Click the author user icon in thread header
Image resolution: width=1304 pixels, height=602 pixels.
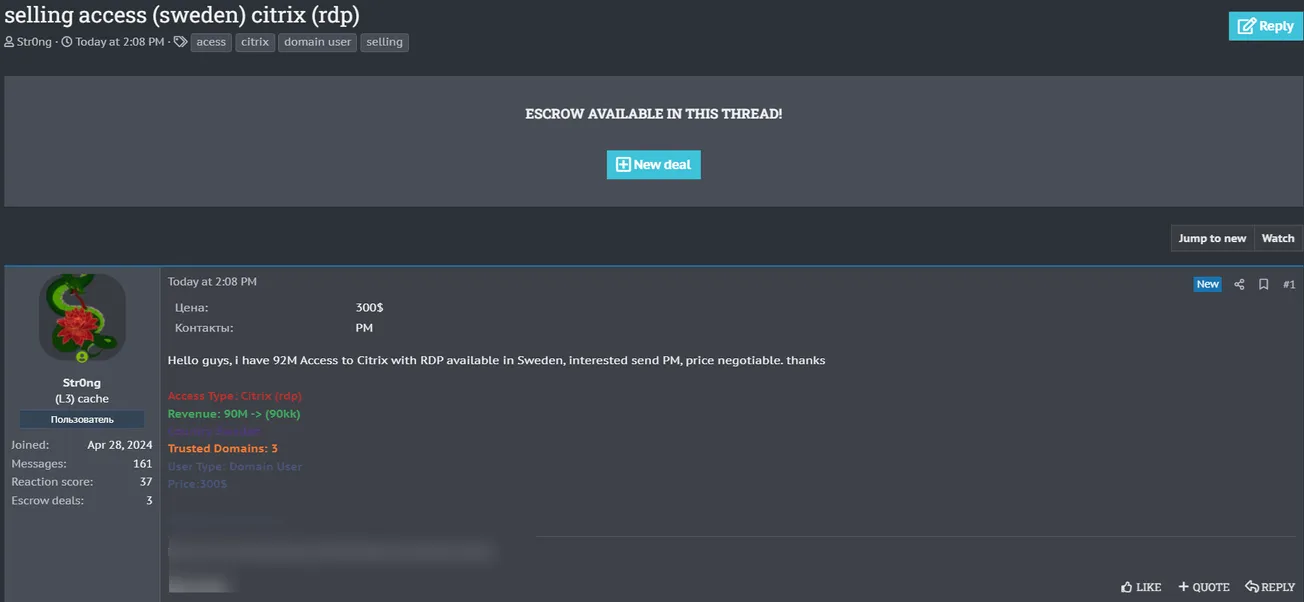tap(9, 42)
